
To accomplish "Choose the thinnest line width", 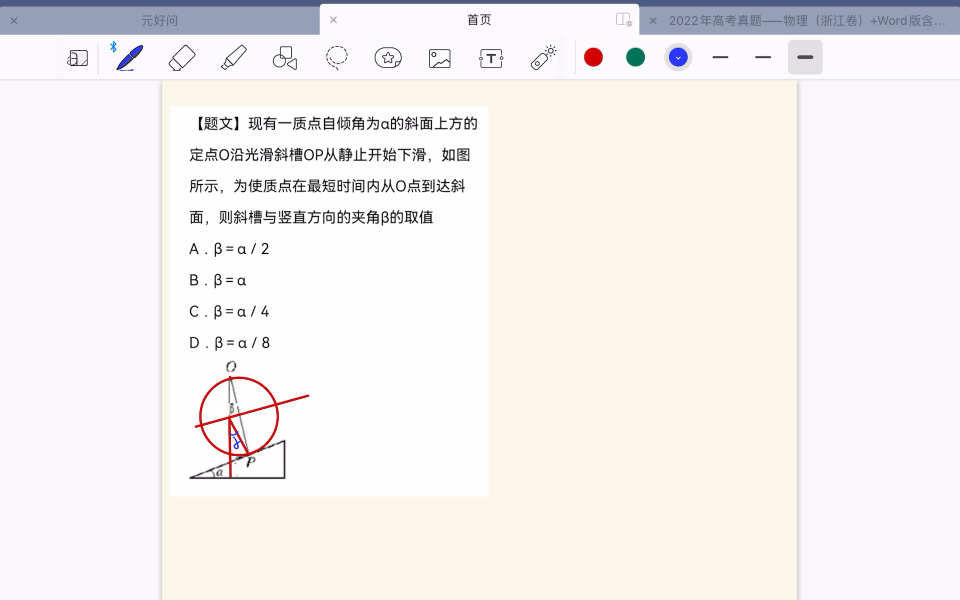I will point(720,58).
